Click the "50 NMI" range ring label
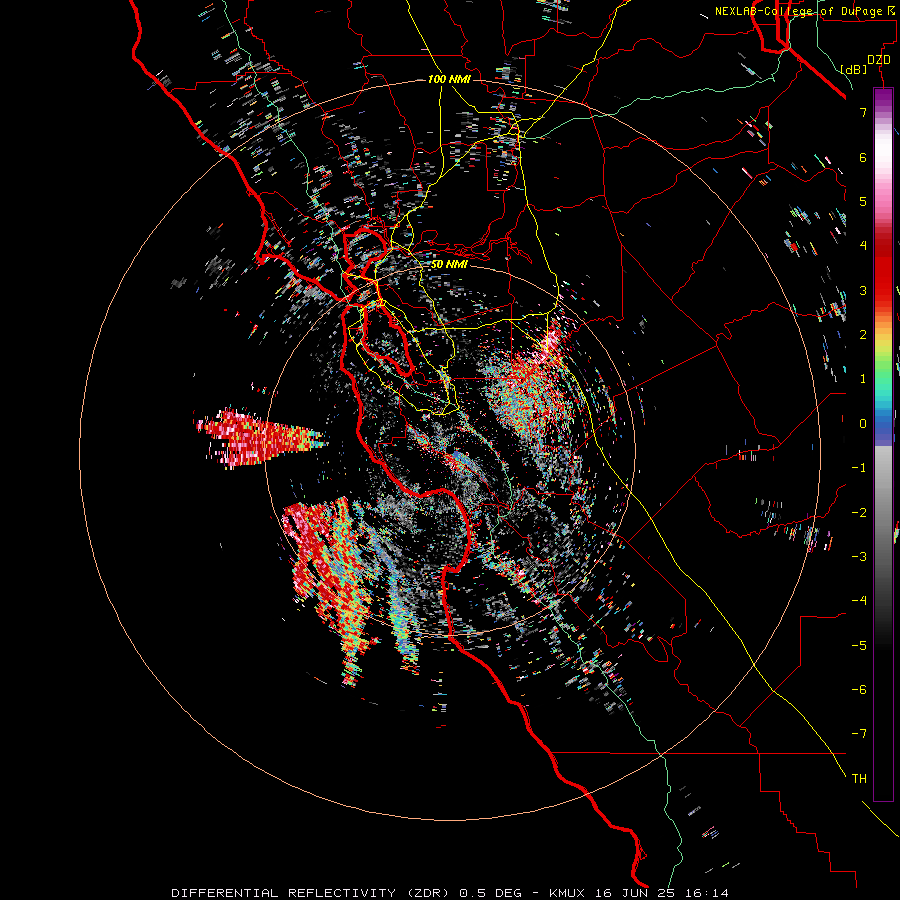Screen dimensions: 900x900 tap(449, 264)
